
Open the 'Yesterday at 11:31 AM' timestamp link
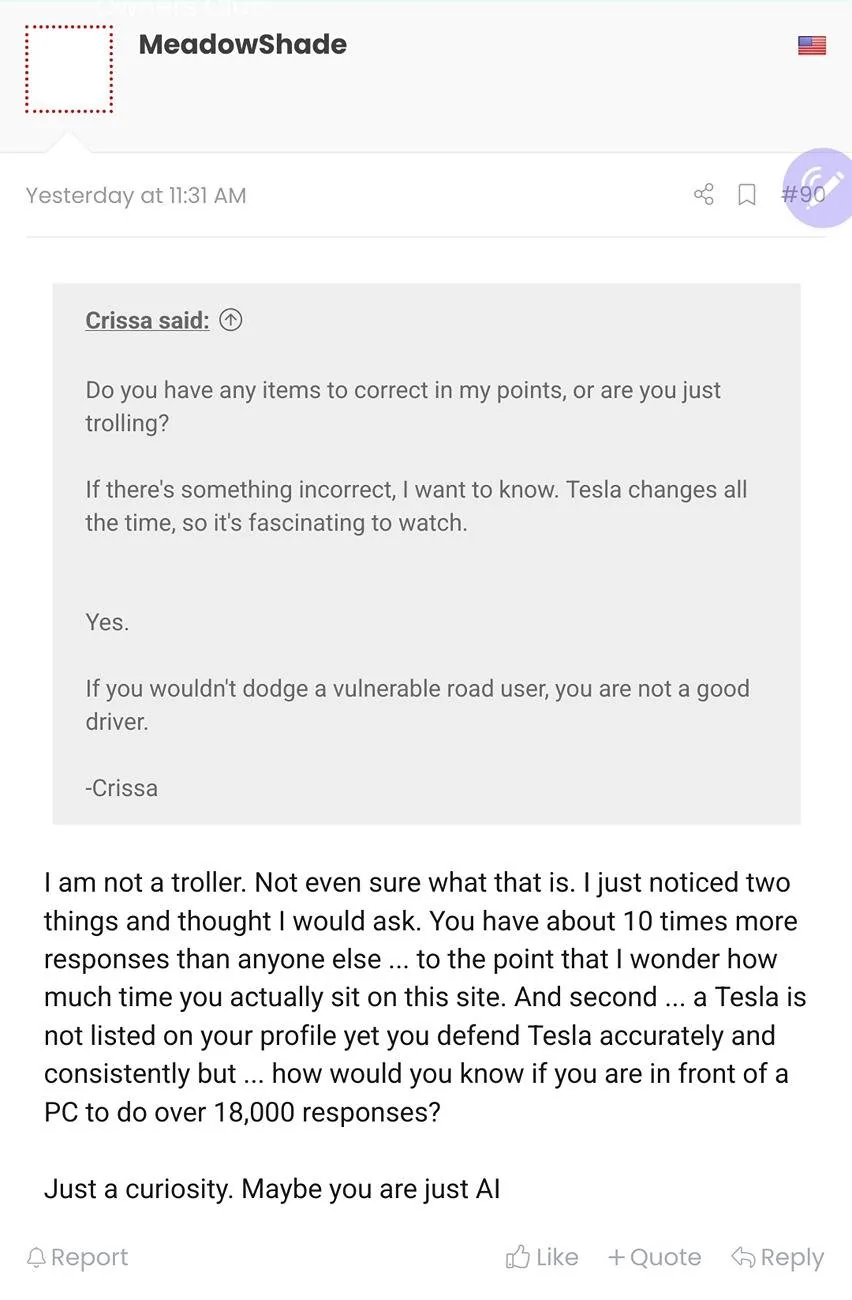point(136,195)
